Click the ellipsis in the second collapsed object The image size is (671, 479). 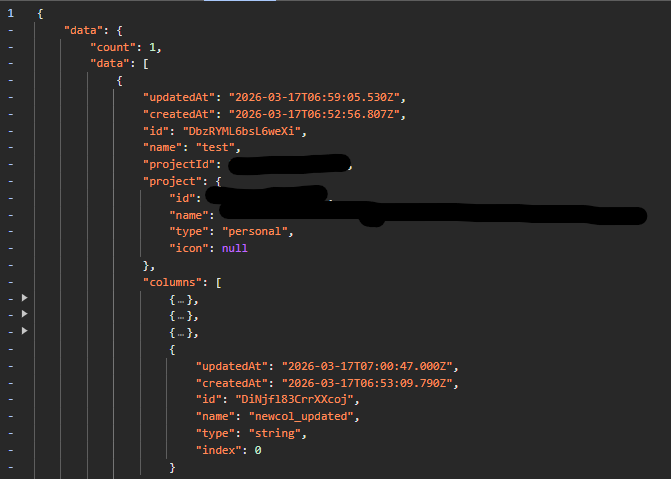181,317
